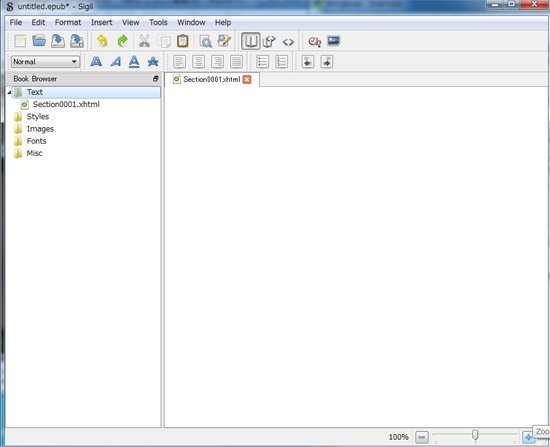Click the Paste clipboard icon
The height and width of the screenshot is (447, 550).
(183, 41)
